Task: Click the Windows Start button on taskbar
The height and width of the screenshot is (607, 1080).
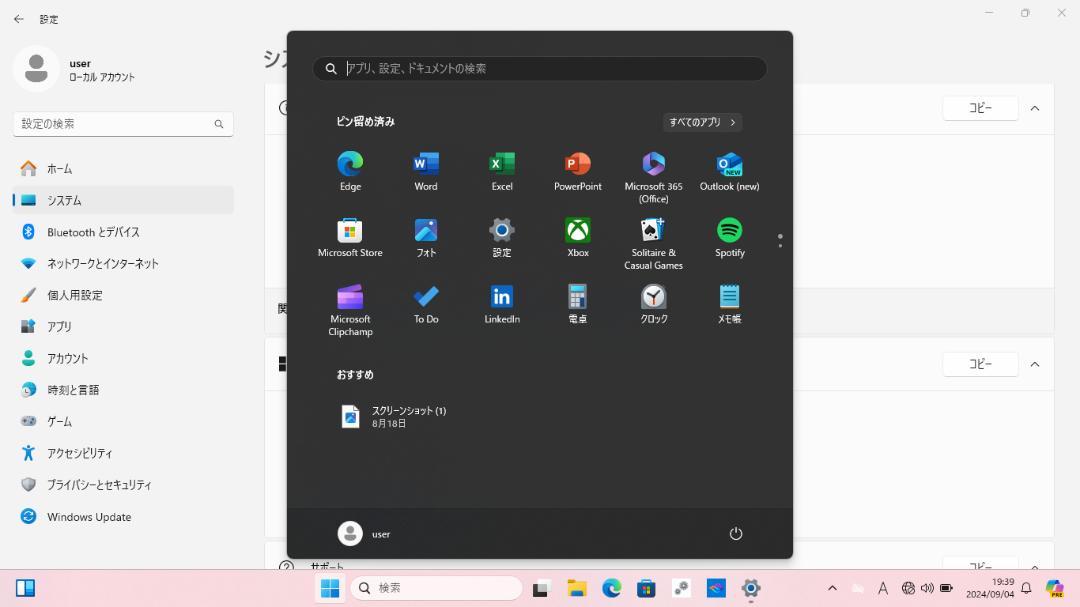Action: [330, 588]
